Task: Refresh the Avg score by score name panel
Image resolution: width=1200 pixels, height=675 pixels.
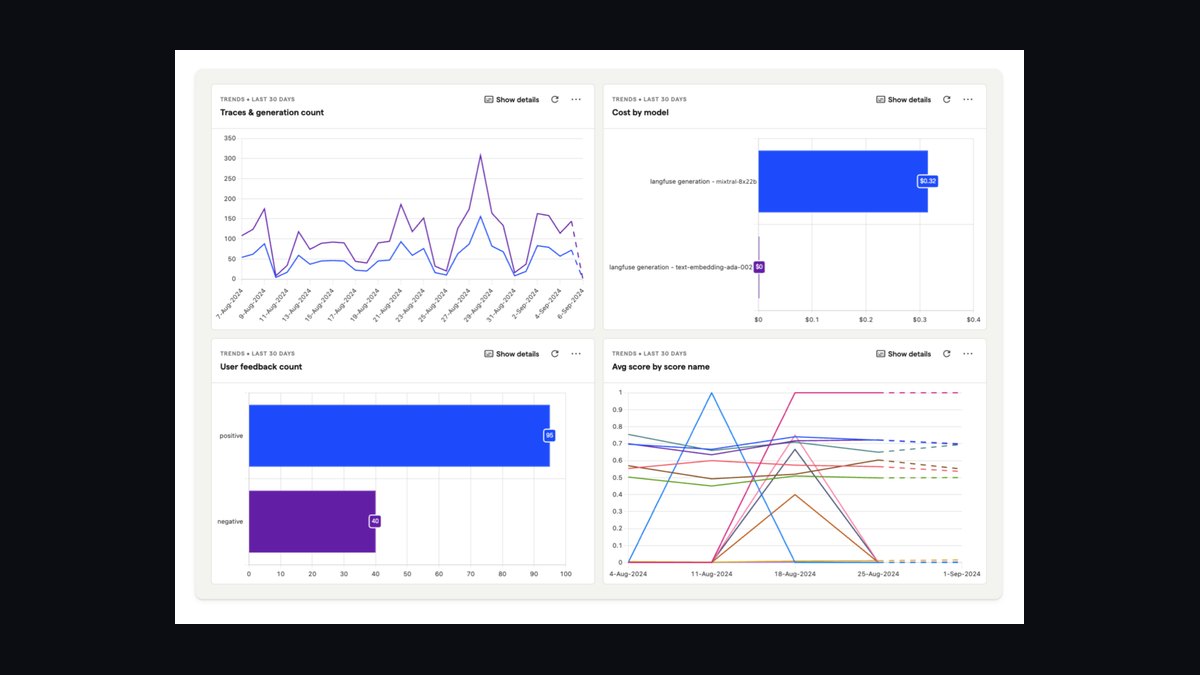Action: click(947, 354)
